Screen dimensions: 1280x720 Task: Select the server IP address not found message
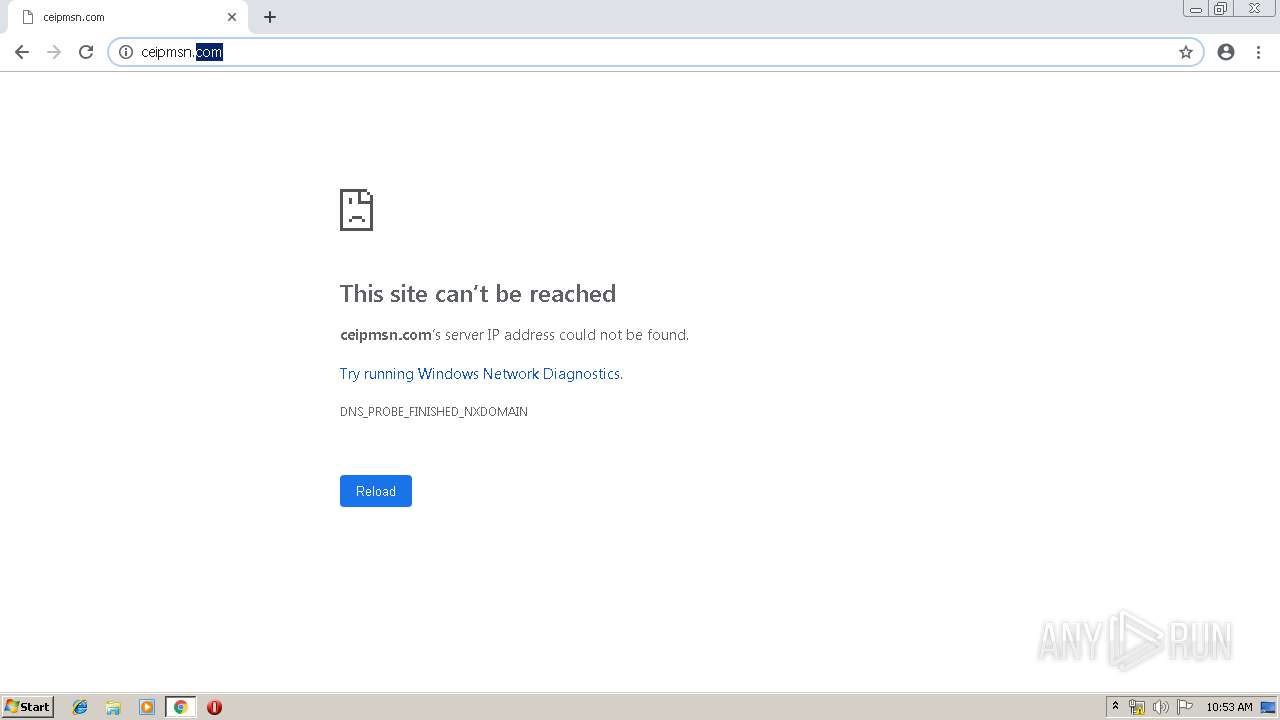pos(514,335)
